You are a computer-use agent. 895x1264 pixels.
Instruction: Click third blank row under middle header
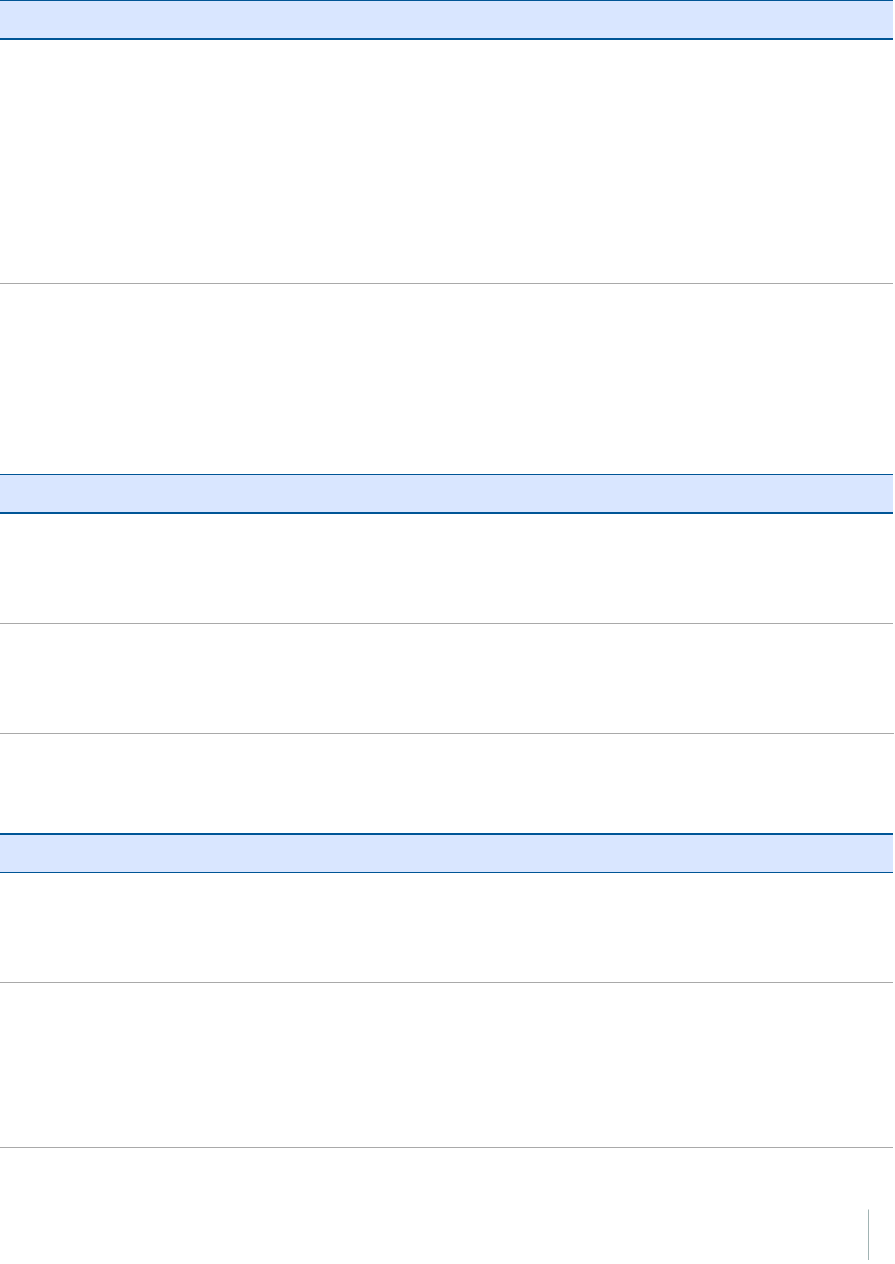pyautogui.click(x=447, y=784)
